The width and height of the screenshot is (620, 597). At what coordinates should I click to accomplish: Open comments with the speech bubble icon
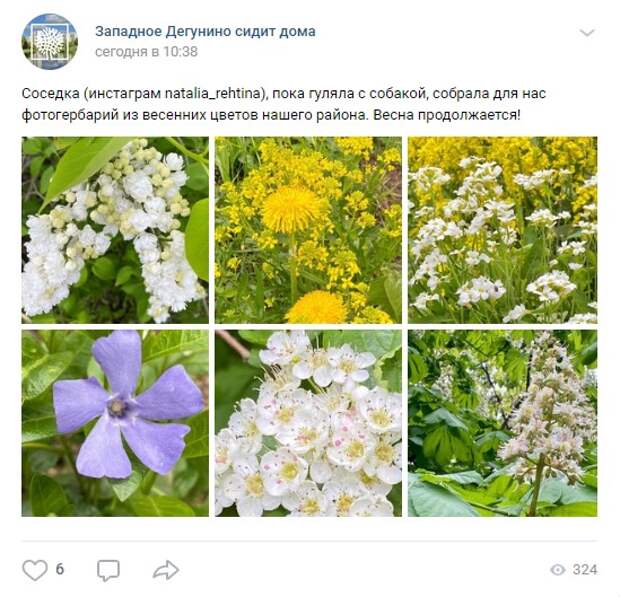pyautogui.click(x=108, y=570)
